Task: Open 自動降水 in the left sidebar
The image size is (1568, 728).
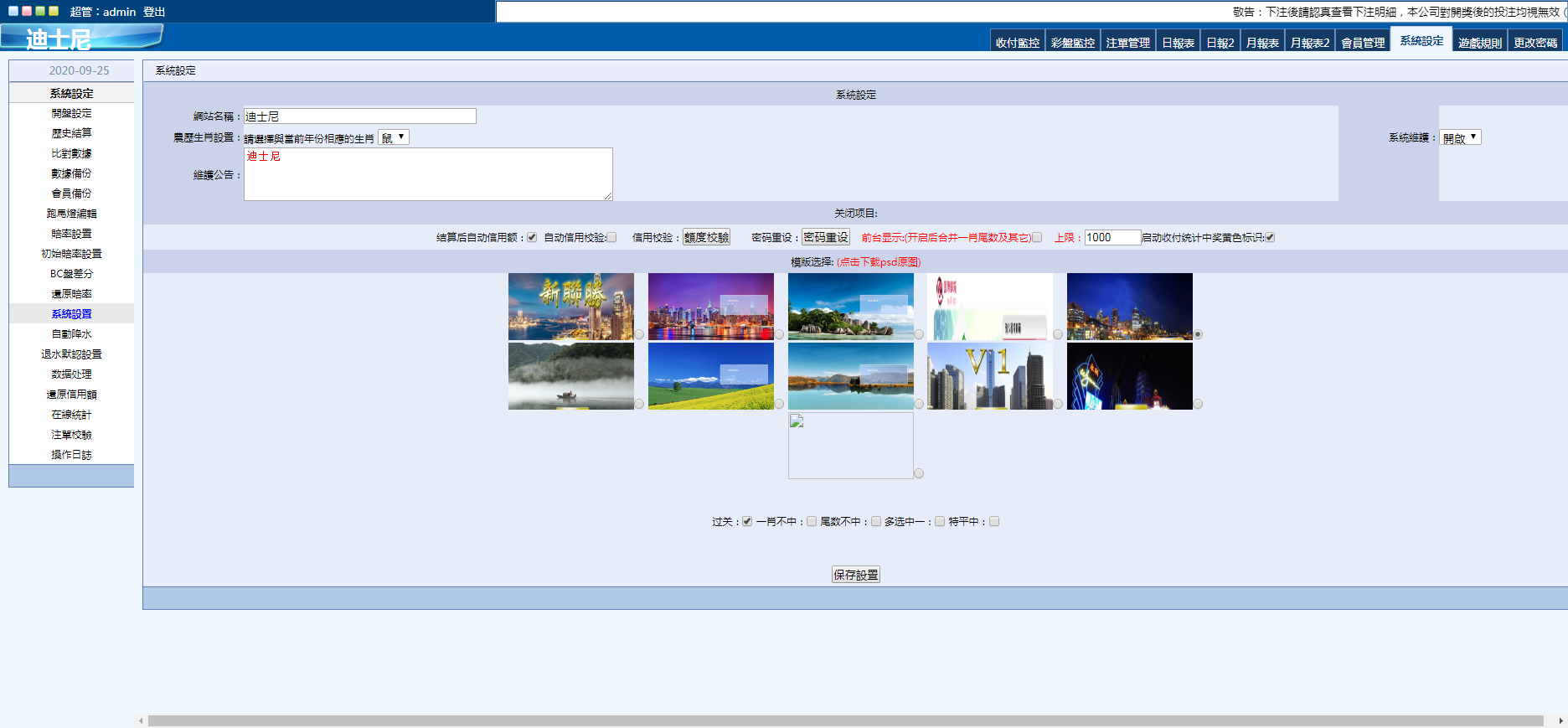Action: pos(71,334)
